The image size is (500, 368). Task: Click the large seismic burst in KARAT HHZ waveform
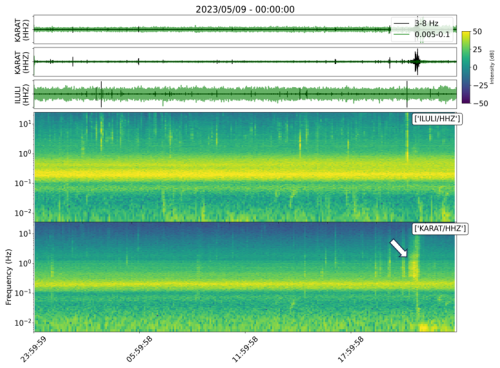pos(417,61)
